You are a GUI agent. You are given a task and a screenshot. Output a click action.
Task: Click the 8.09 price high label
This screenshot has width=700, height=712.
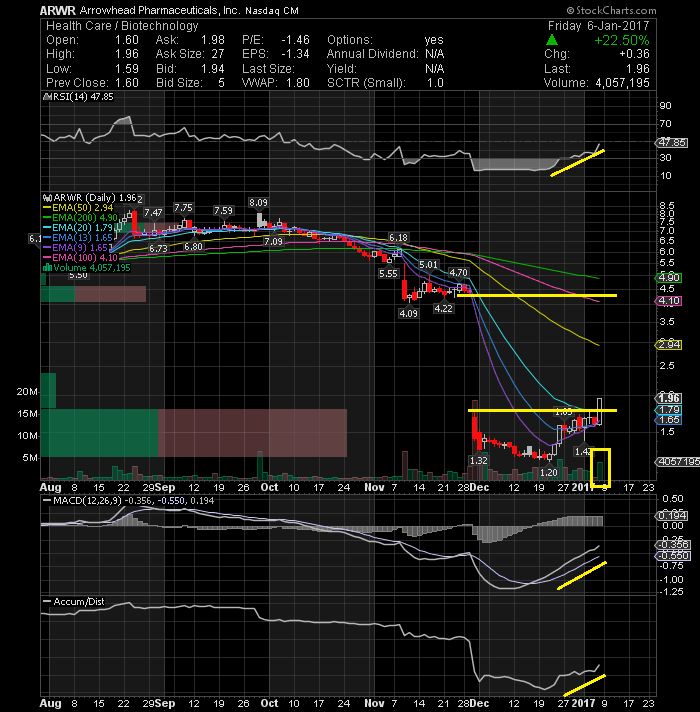pos(258,203)
